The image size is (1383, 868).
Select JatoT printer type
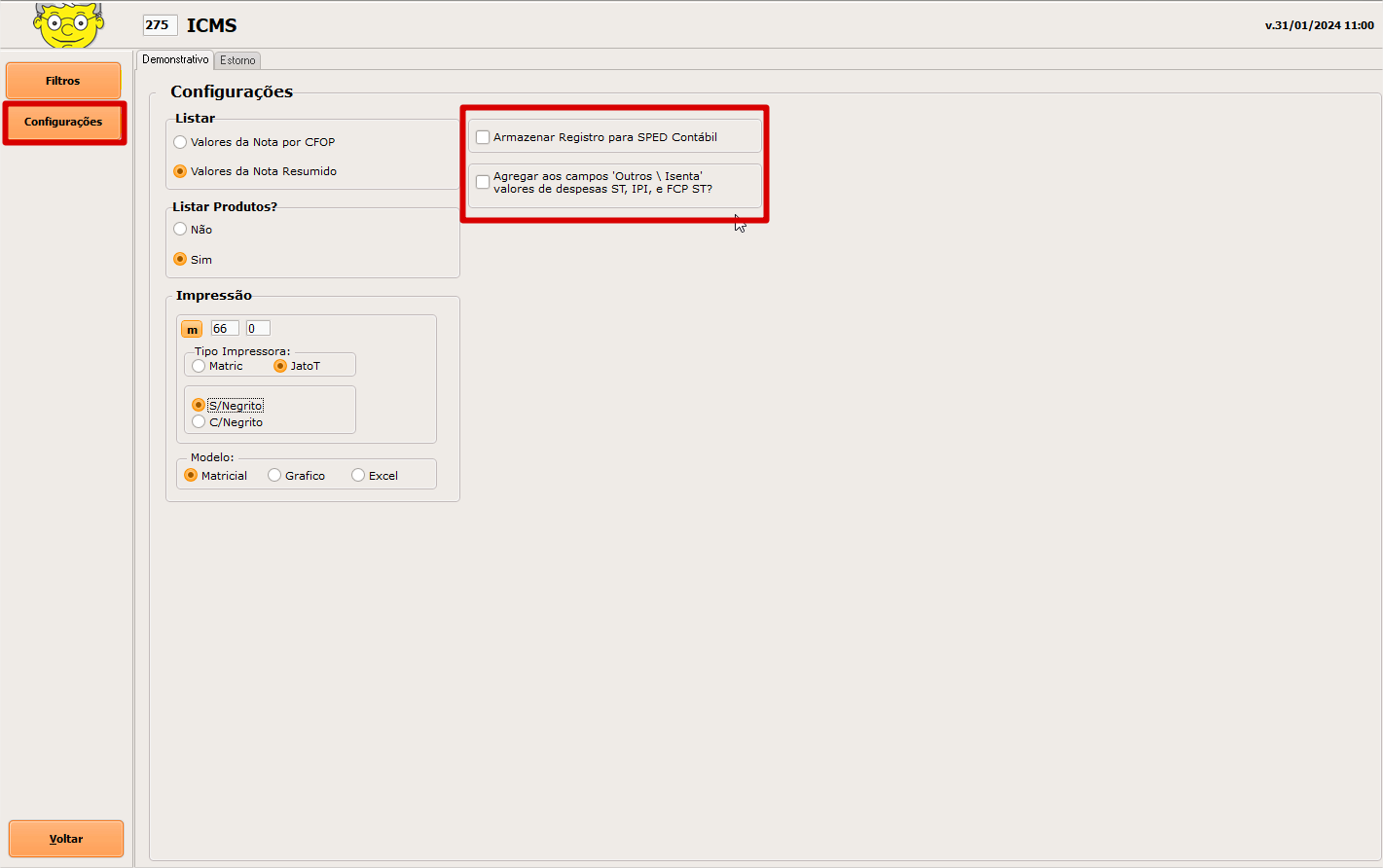[x=280, y=366]
